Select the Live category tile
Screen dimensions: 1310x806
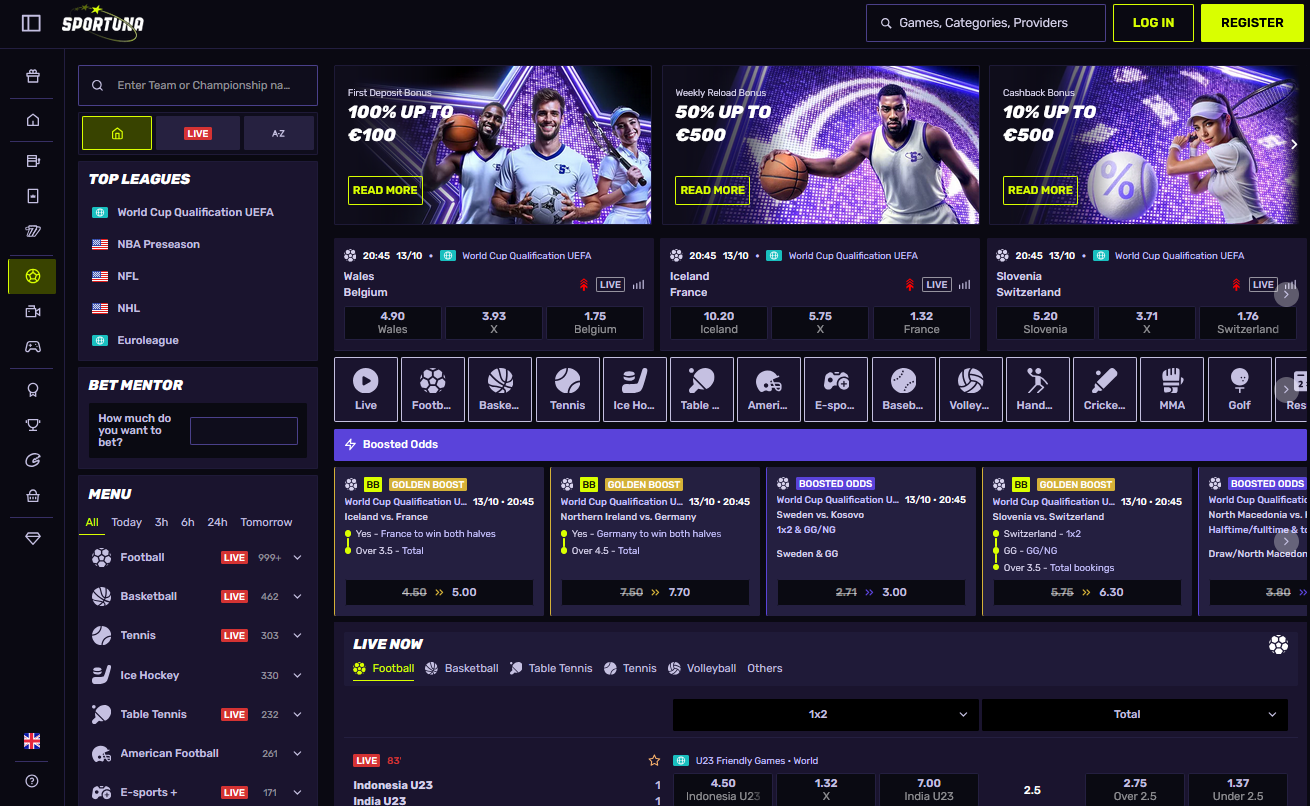click(366, 389)
